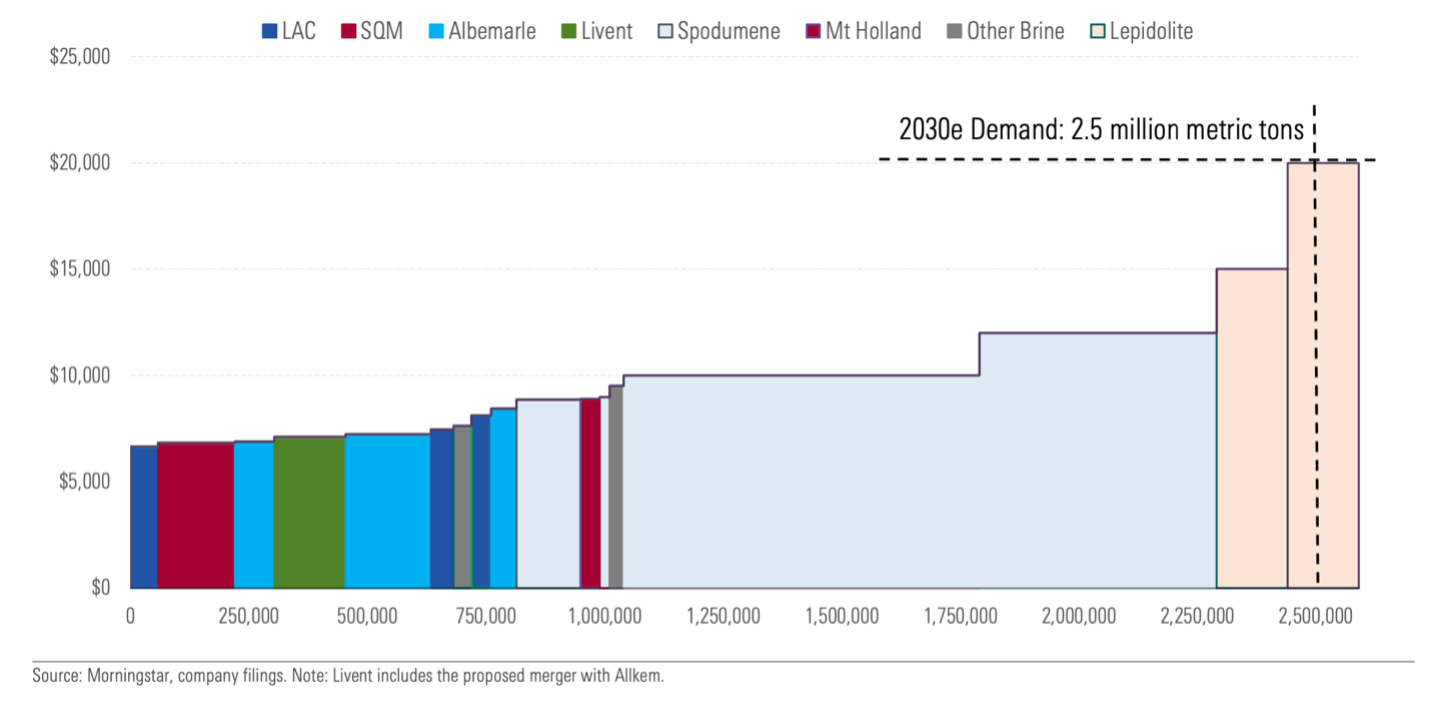The width and height of the screenshot is (1430, 702).
Task: Click the gray Other Brine legend swatch
Action: tap(954, 32)
